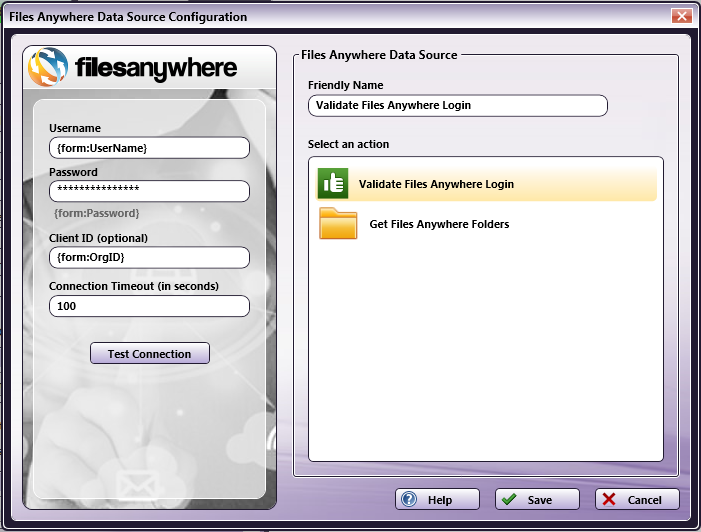Click the filesanywhere globe logo
Screen dimensions: 701x532
48,67
